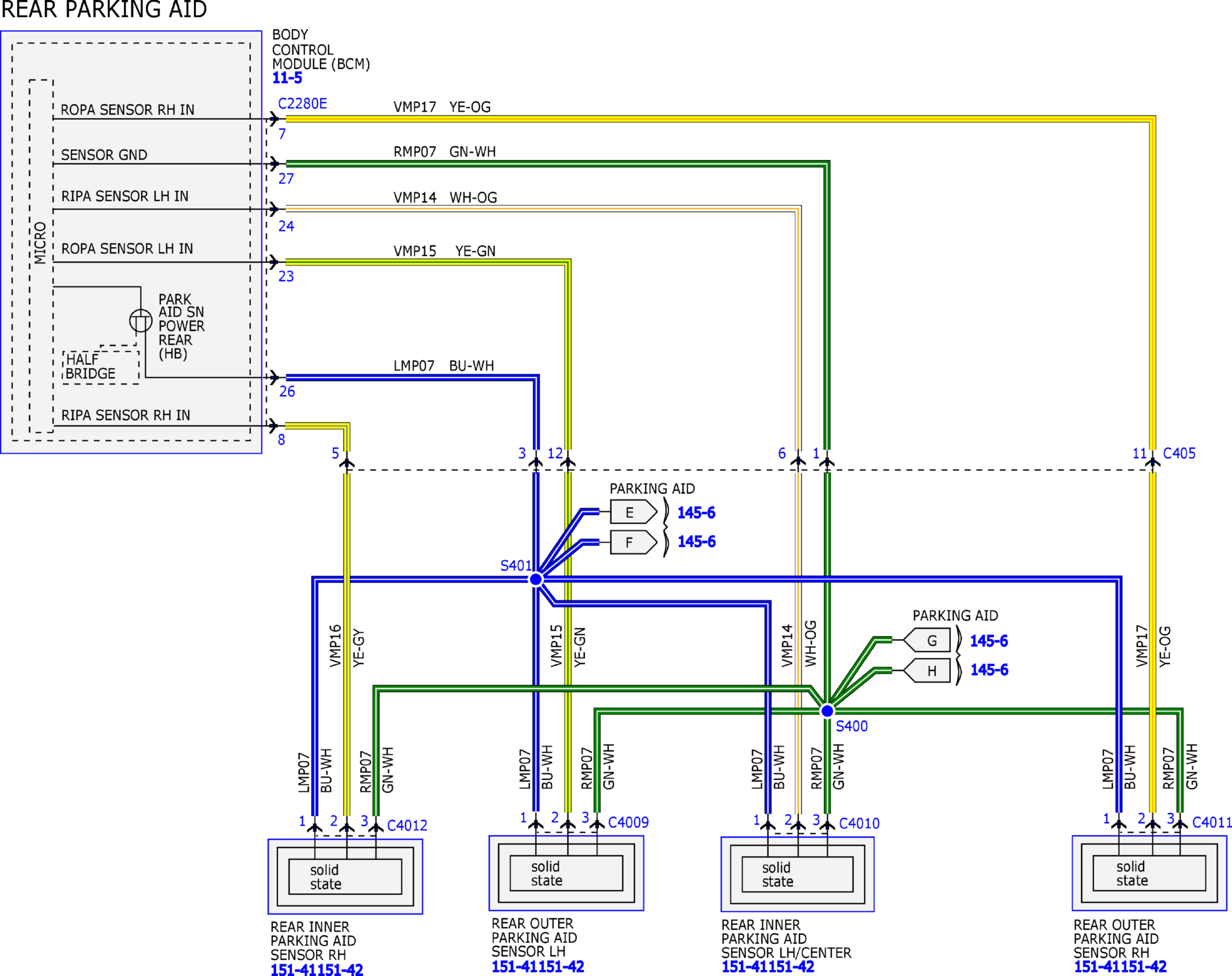Click the S401 splice node dot
The height and width of the screenshot is (976, 1232).
pyautogui.click(x=536, y=579)
